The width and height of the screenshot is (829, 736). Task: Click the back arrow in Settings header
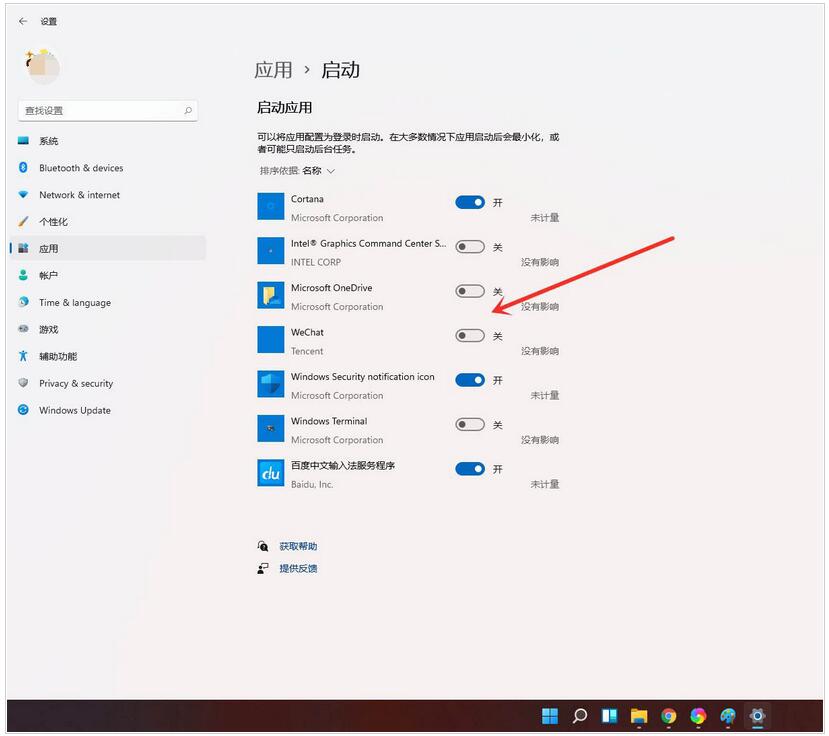(23, 21)
